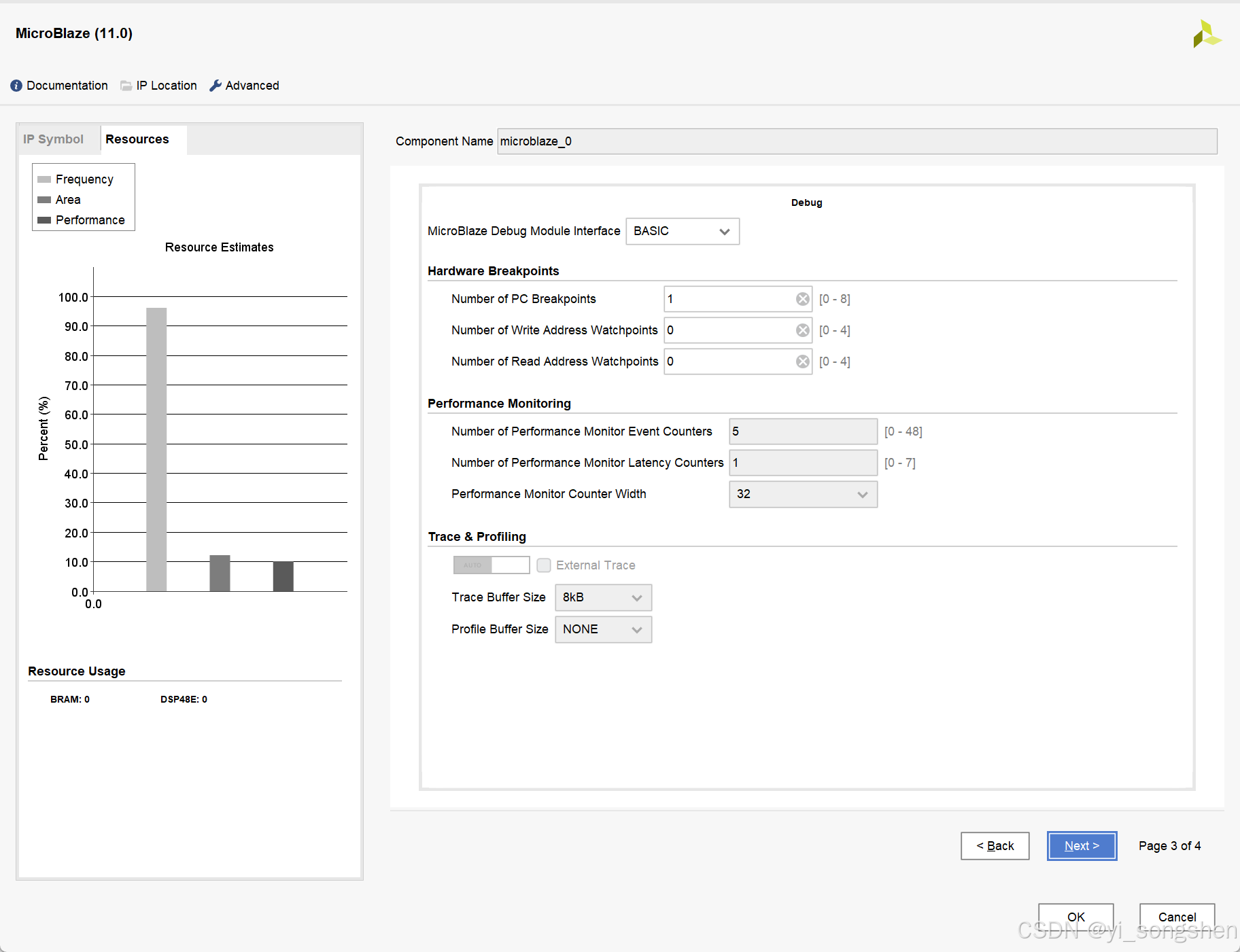Click the Xilinx logo icon

click(1207, 34)
